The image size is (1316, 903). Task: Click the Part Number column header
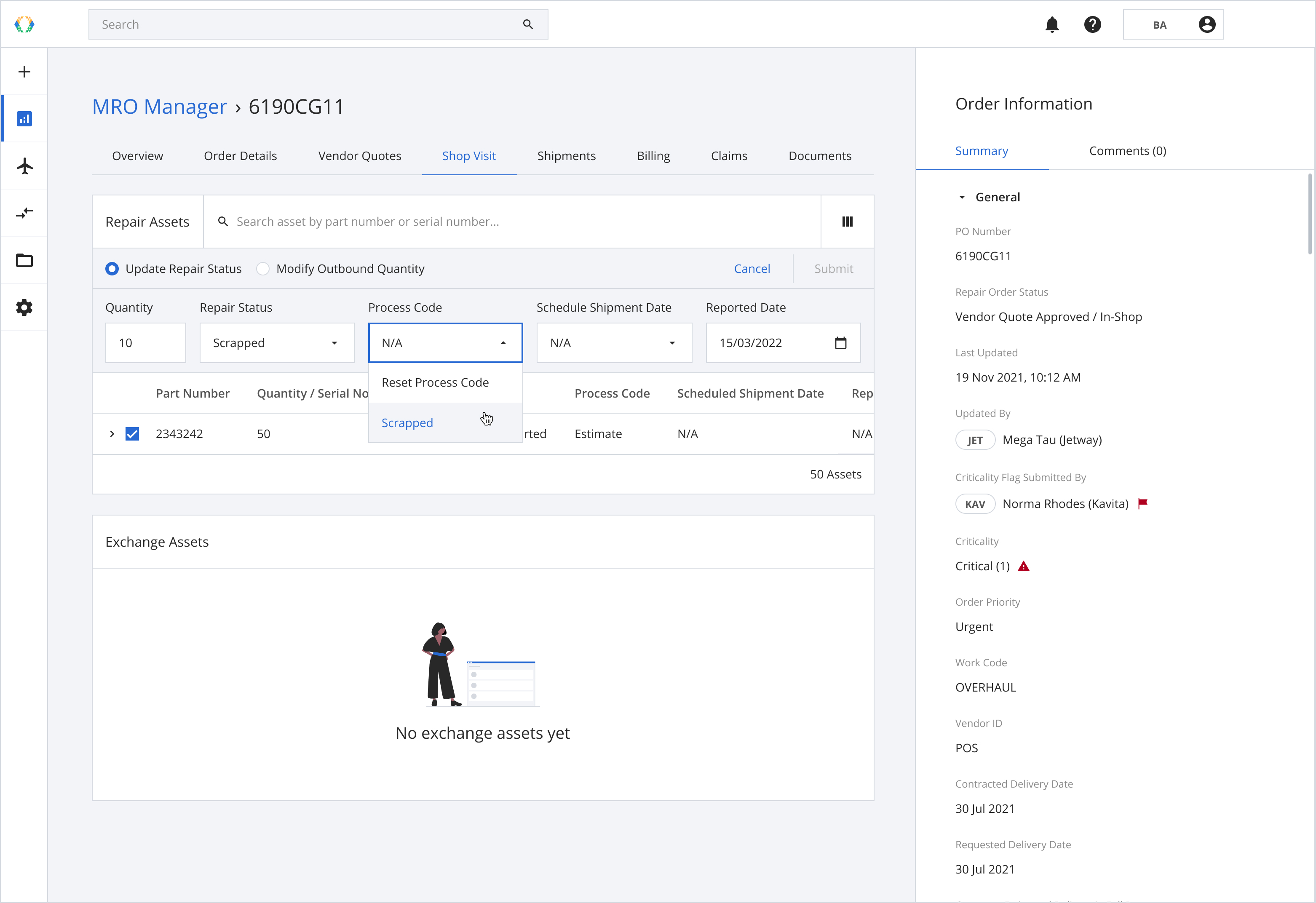193,393
